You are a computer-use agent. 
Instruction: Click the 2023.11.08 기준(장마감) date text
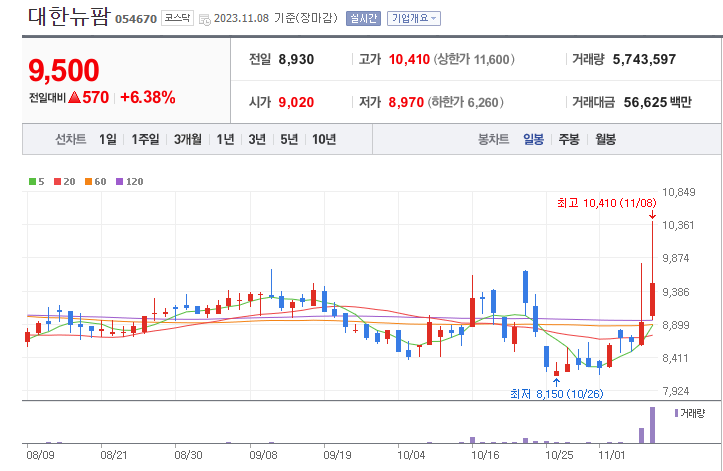click(276, 18)
